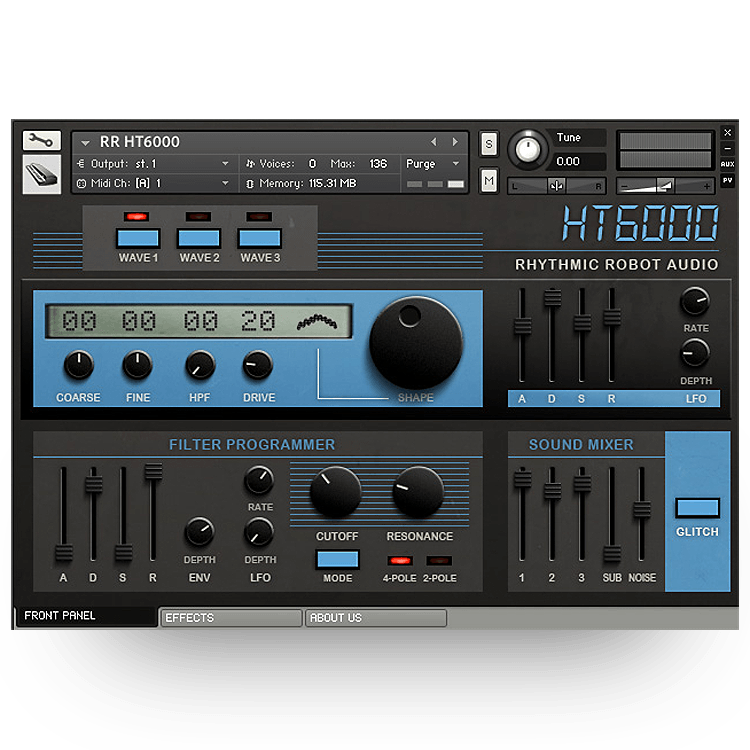Image resolution: width=750 pixels, height=750 pixels.
Task: Click the Max voices value 136
Action: point(378,164)
